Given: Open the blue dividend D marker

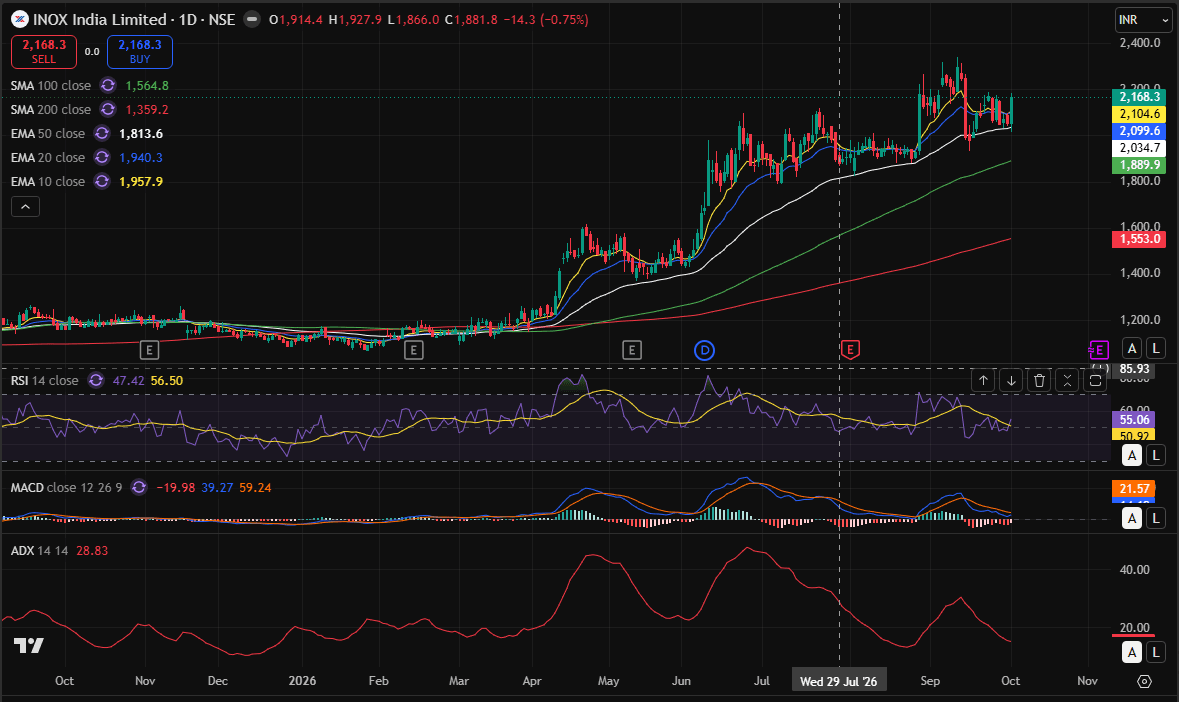Looking at the screenshot, I should pos(705,349).
